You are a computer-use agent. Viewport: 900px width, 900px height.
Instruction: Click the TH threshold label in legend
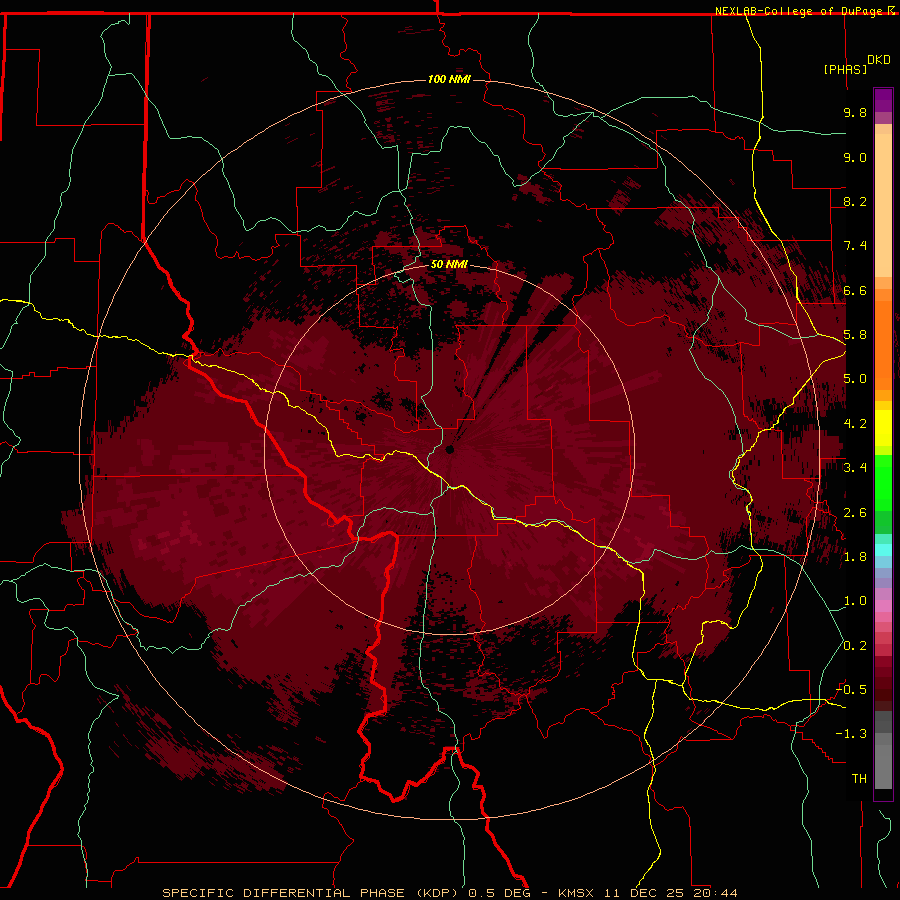[x=859, y=779]
